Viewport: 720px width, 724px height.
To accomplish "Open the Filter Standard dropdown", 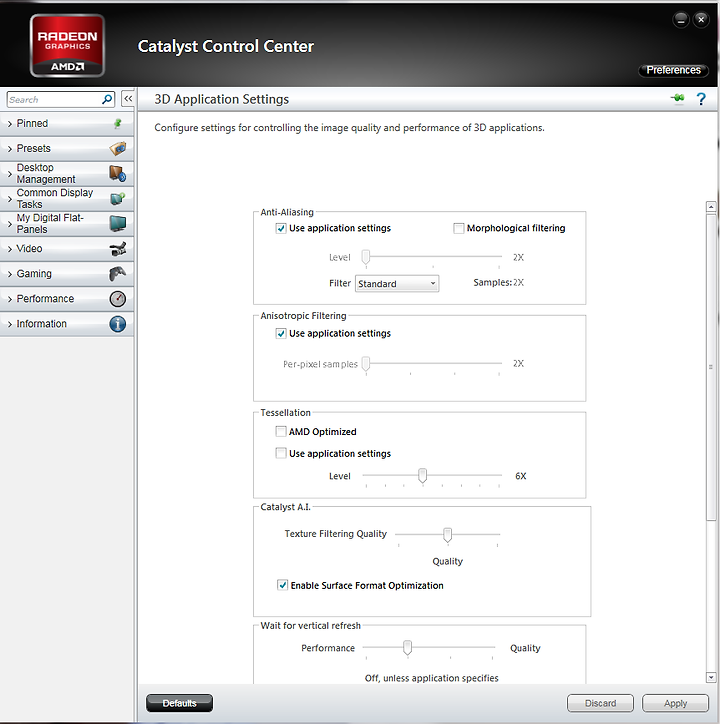I will [397, 284].
